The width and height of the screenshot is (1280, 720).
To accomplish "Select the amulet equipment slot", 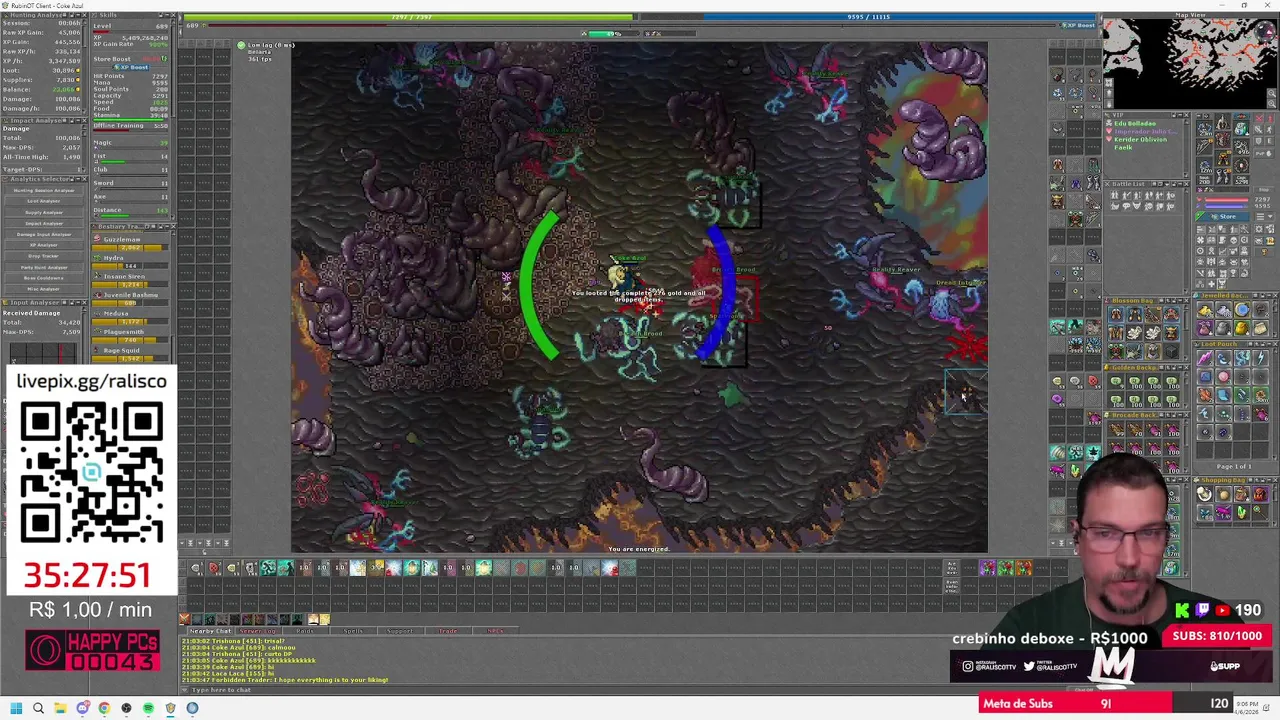I will tap(1204, 128).
